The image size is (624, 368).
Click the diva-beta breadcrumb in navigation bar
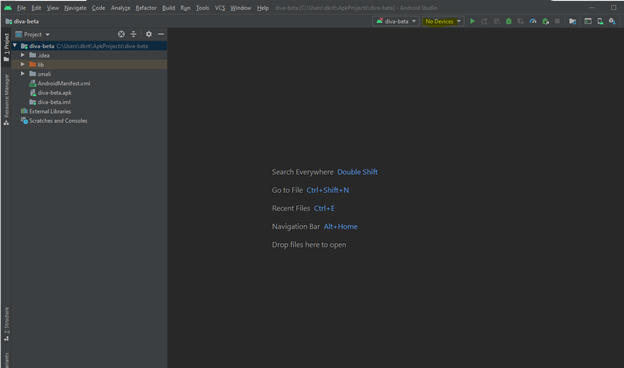click(23, 21)
